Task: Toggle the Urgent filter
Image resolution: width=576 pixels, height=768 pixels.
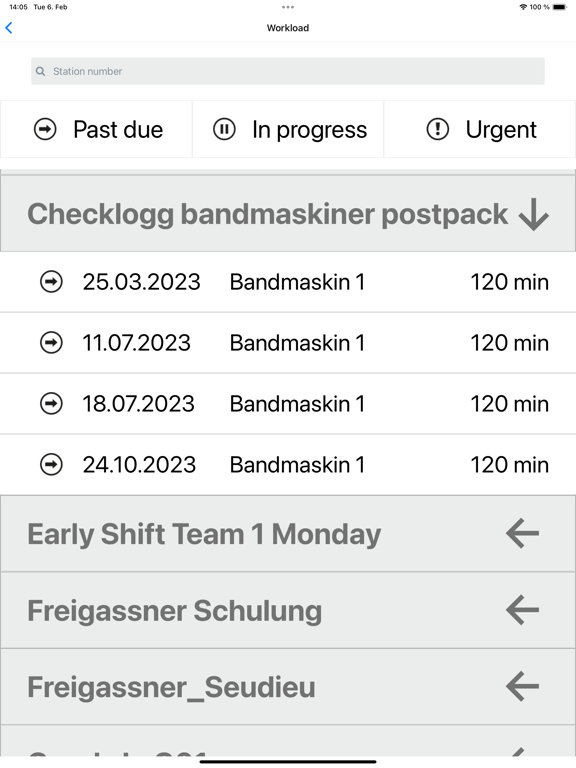Action: pos(480,129)
